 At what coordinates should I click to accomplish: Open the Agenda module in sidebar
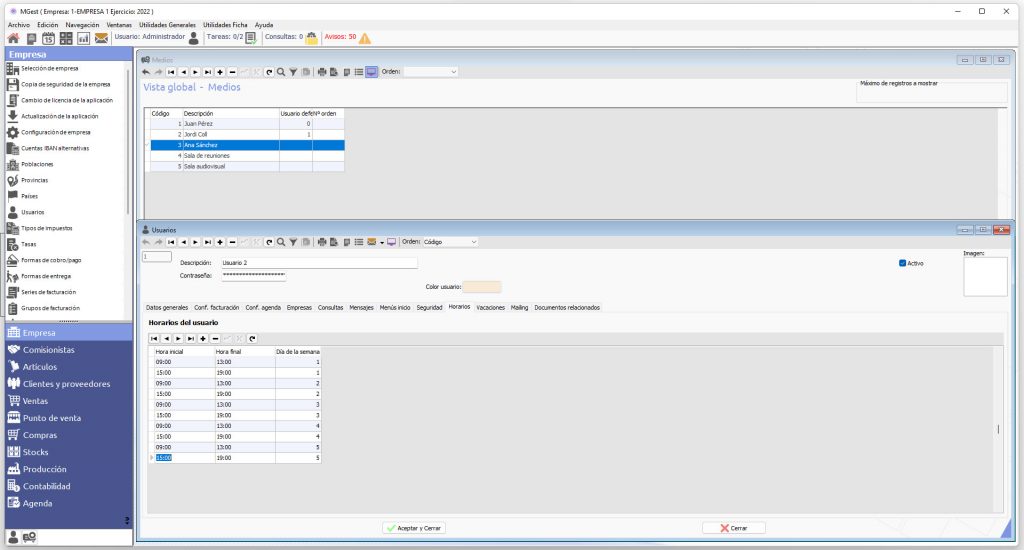(68, 504)
